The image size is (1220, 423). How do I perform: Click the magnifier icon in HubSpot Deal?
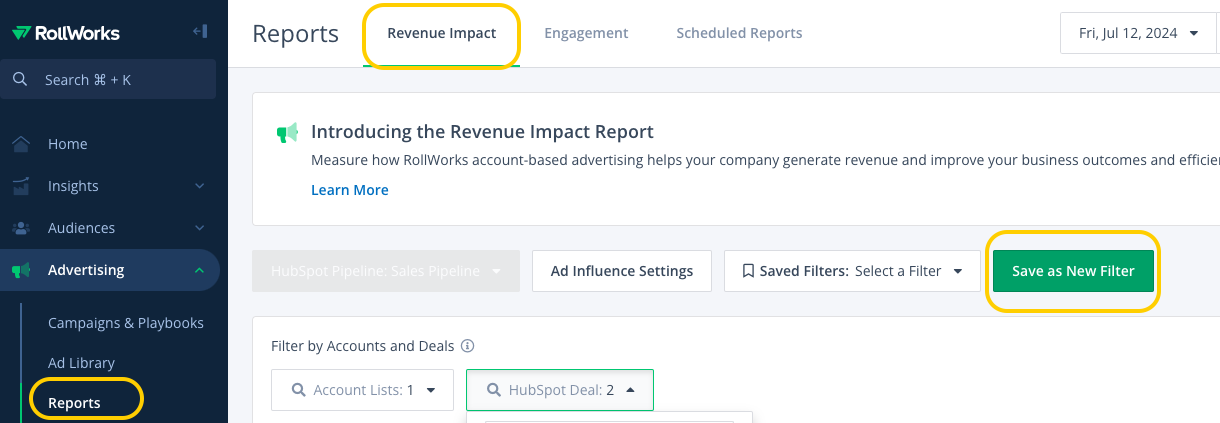coord(493,390)
